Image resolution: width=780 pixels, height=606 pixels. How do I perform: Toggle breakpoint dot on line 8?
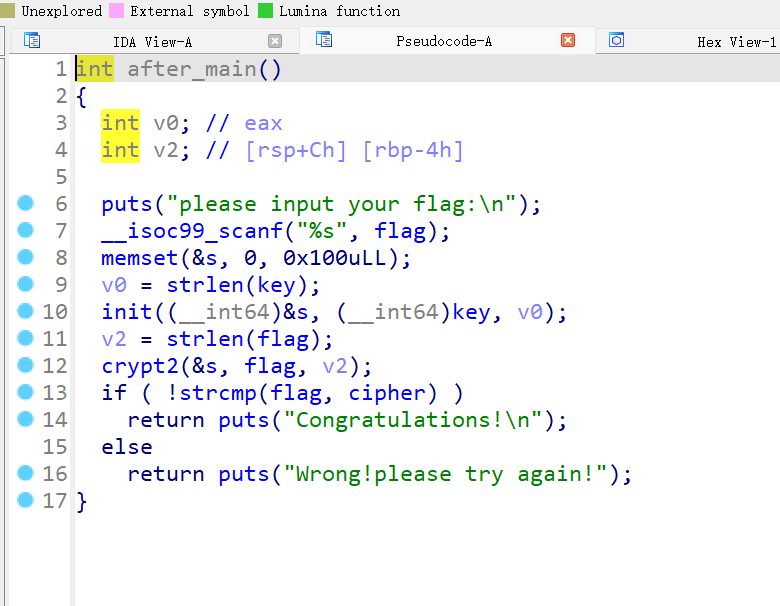tap(25, 257)
